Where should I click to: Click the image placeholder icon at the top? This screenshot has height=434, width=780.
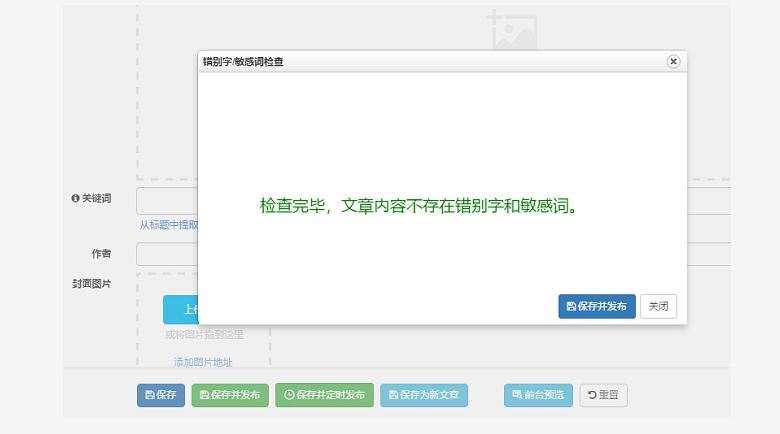coord(513,30)
